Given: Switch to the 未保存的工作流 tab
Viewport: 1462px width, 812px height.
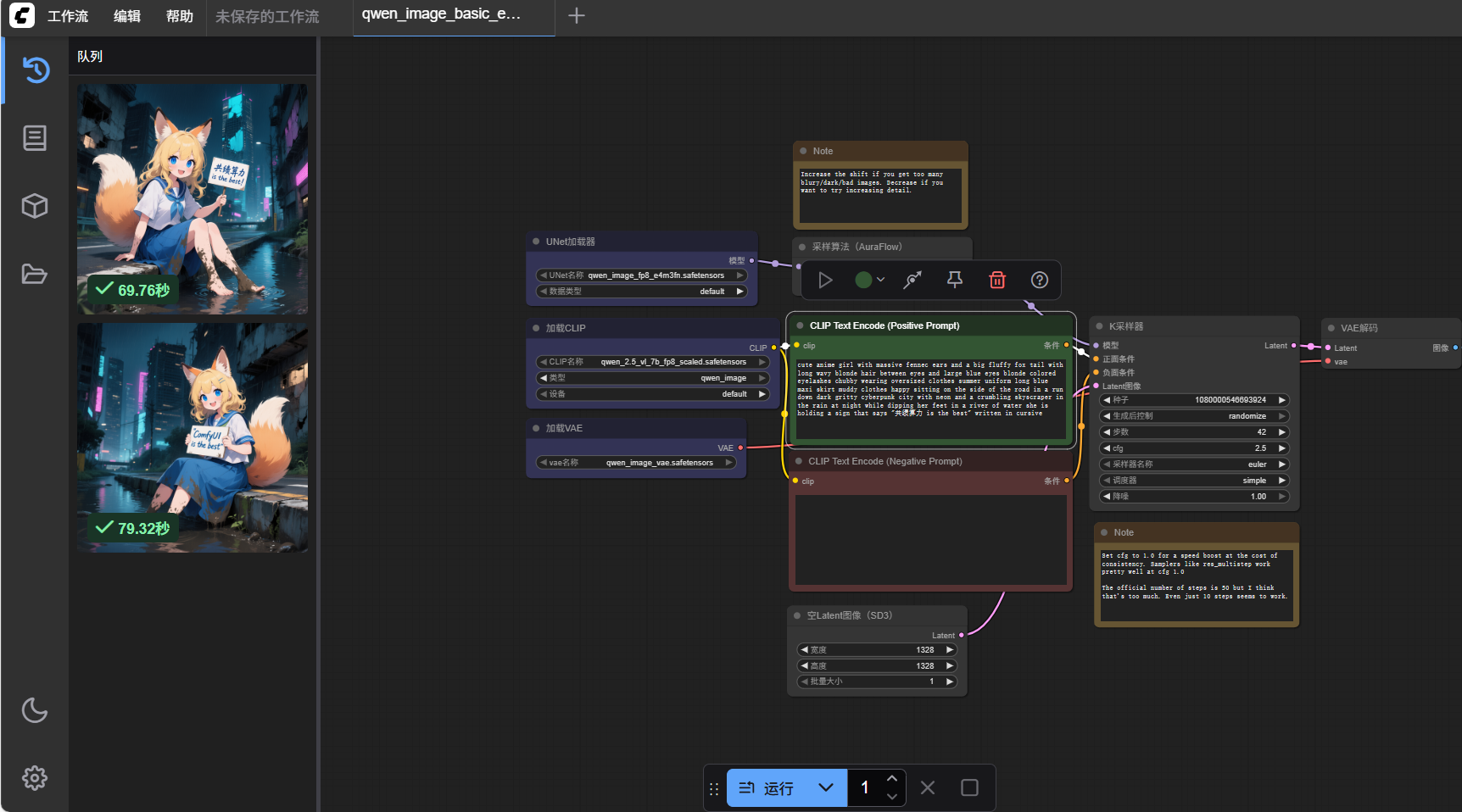Looking at the screenshot, I should pyautogui.click(x=267, y=16).
